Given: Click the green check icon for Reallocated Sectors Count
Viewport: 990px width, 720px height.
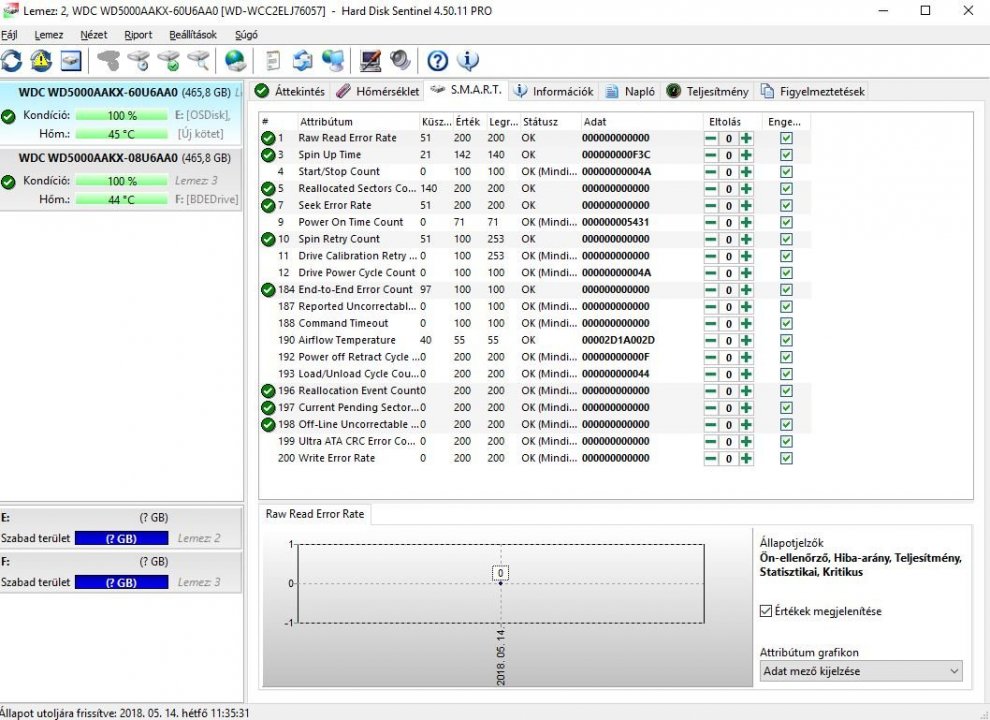Looking at the screenshot, I should click(268, 188).
